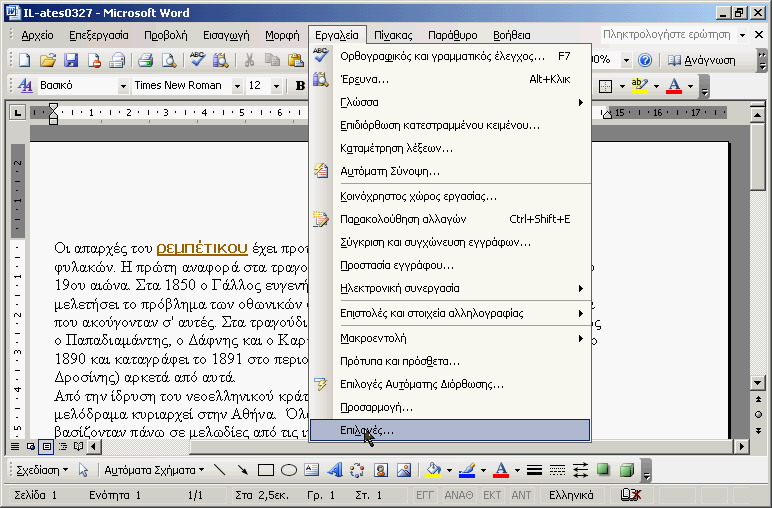
Task: Click the Cut scissors icon
Action: (x=249, y=60)
